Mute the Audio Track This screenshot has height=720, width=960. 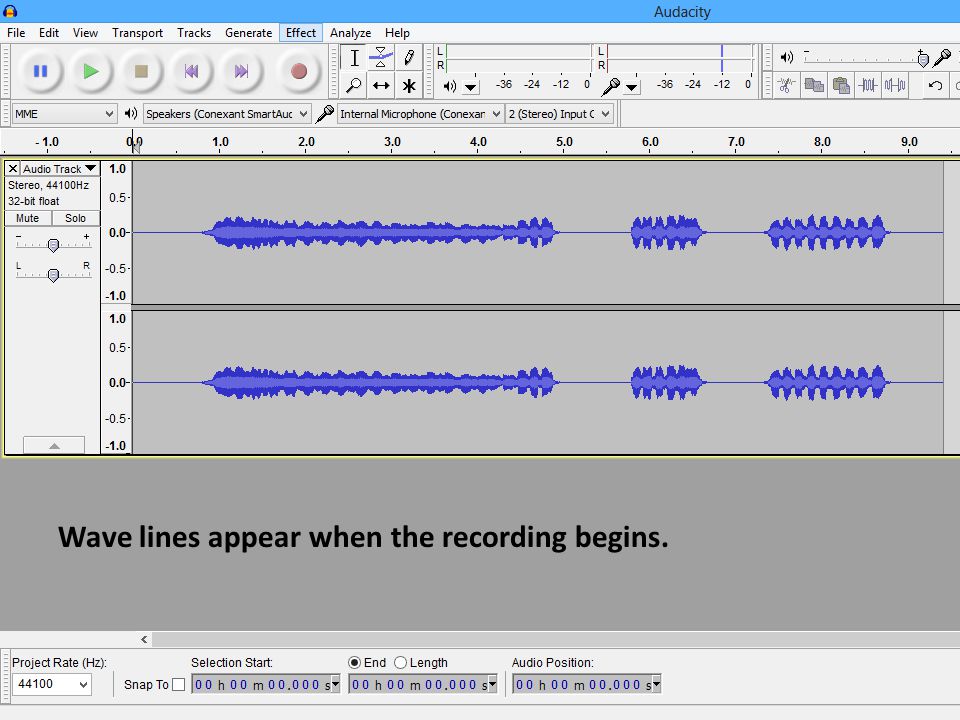(28, 218)
